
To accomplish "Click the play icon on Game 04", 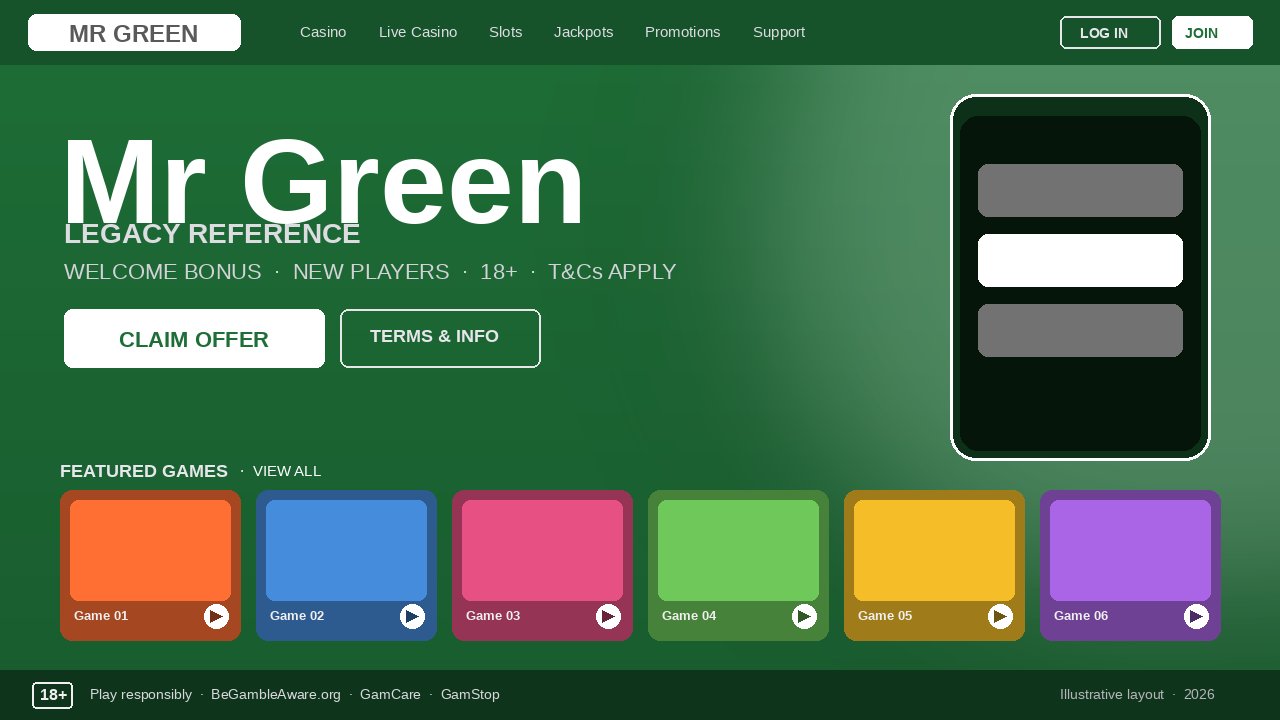I will coord(804,617).
